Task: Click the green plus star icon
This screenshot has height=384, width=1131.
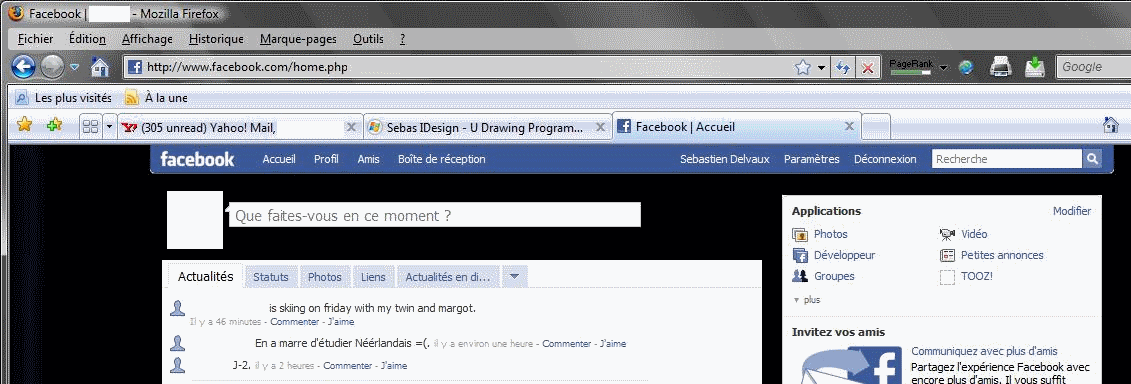Action: click(54, 126)
